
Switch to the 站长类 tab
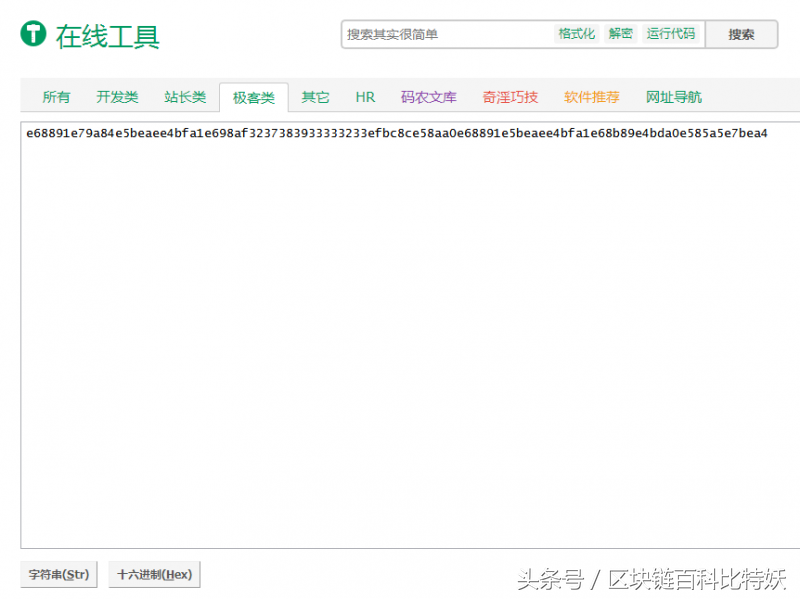pyautogui.click(x=185, y=97)
